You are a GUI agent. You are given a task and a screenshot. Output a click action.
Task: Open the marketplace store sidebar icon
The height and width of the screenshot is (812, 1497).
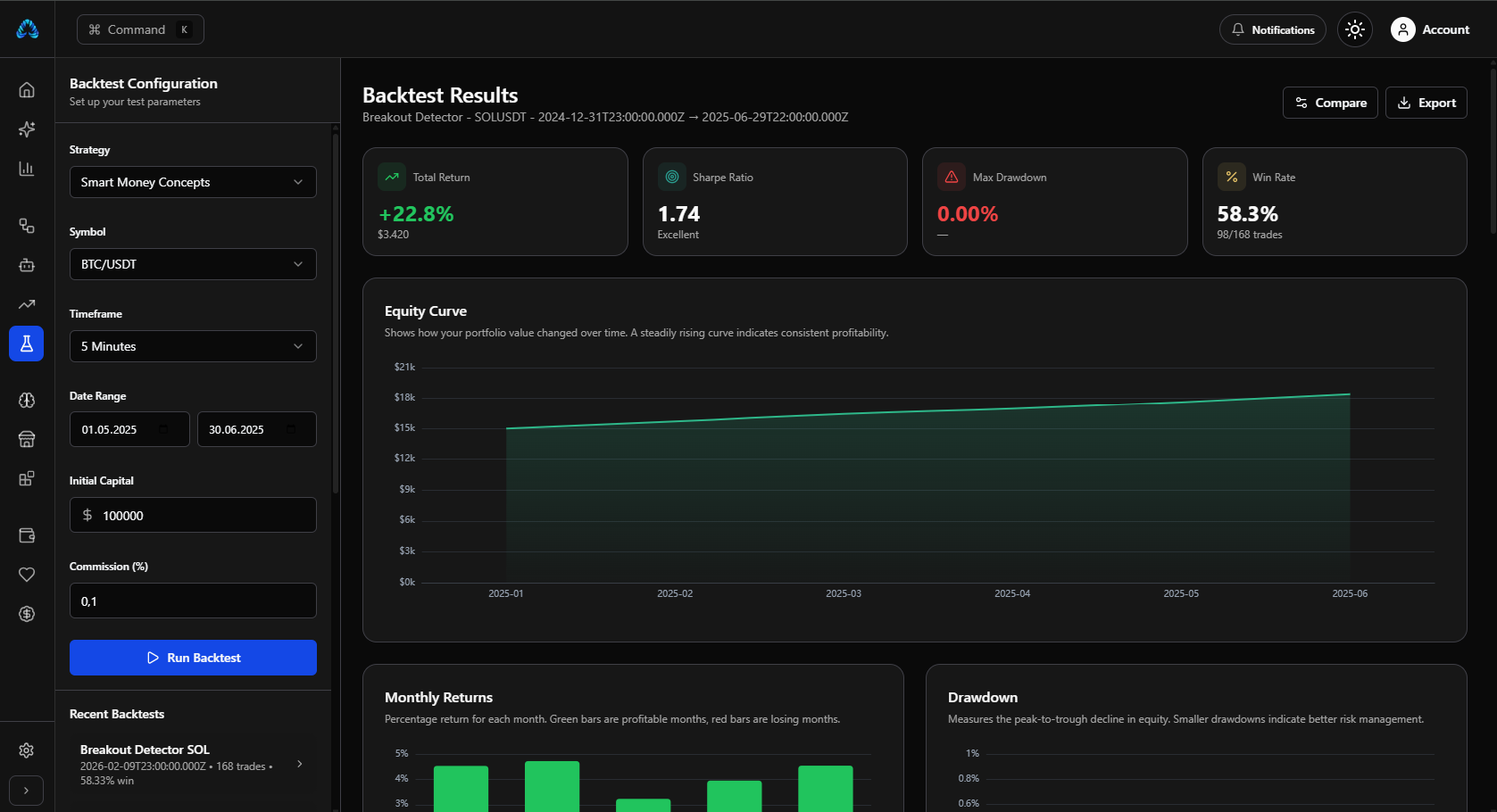click(x=27, y=439)
